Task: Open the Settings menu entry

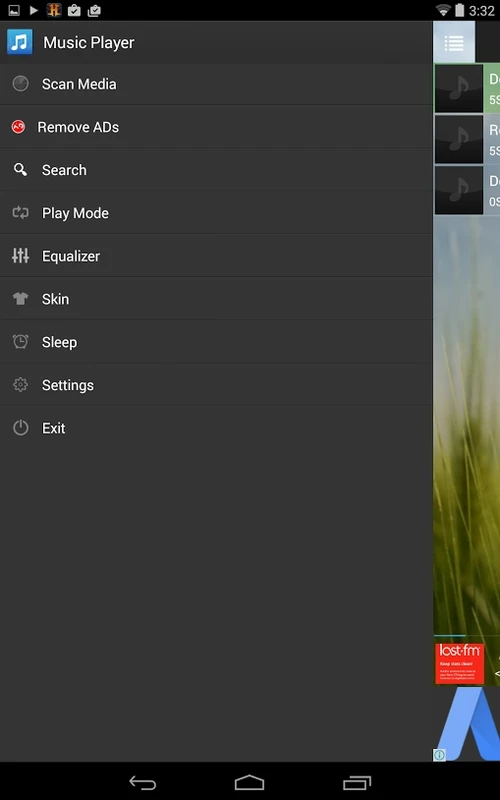Action: 216,385
